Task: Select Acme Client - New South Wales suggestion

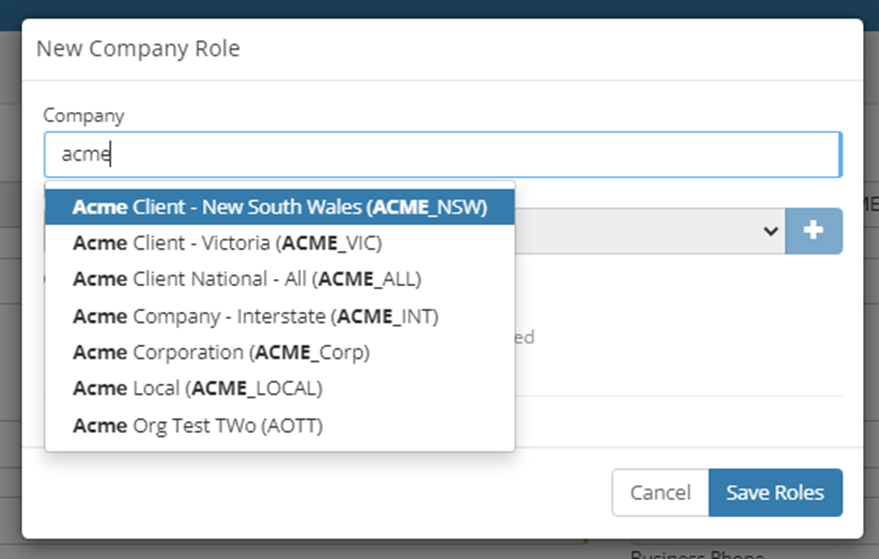Action: click(x=280, y=207)
